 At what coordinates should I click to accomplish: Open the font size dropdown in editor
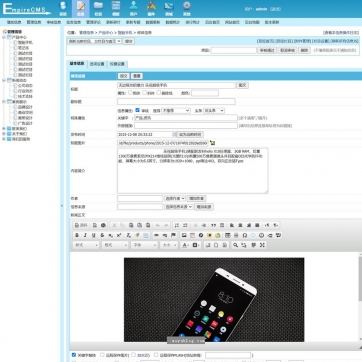pyautogui.click(x=169, y=245)
